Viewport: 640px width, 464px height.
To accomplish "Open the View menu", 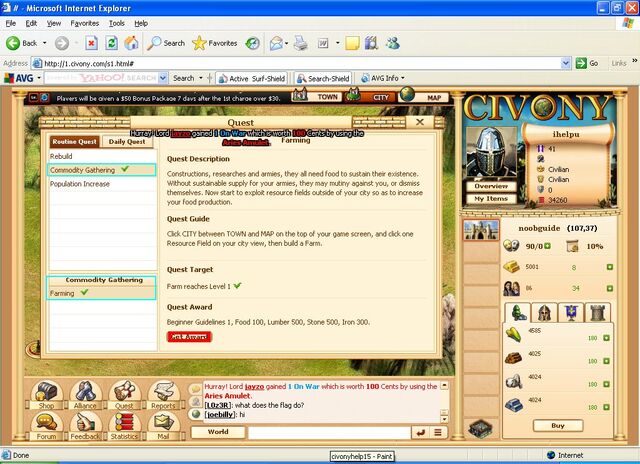I will coord(53,23).
